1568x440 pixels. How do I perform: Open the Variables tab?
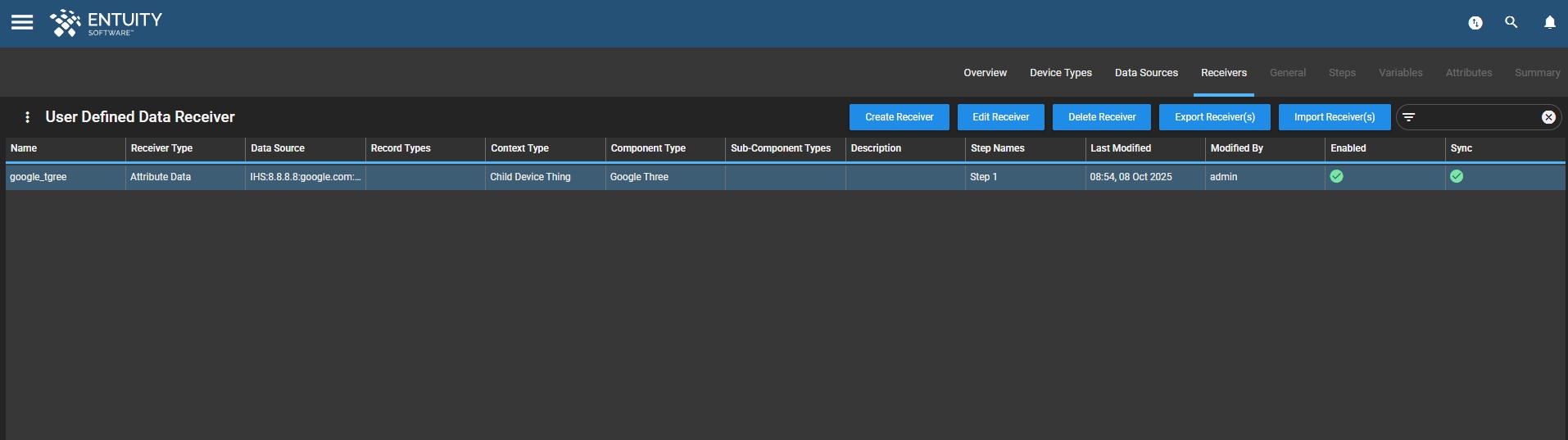(x=1400, y=73)
